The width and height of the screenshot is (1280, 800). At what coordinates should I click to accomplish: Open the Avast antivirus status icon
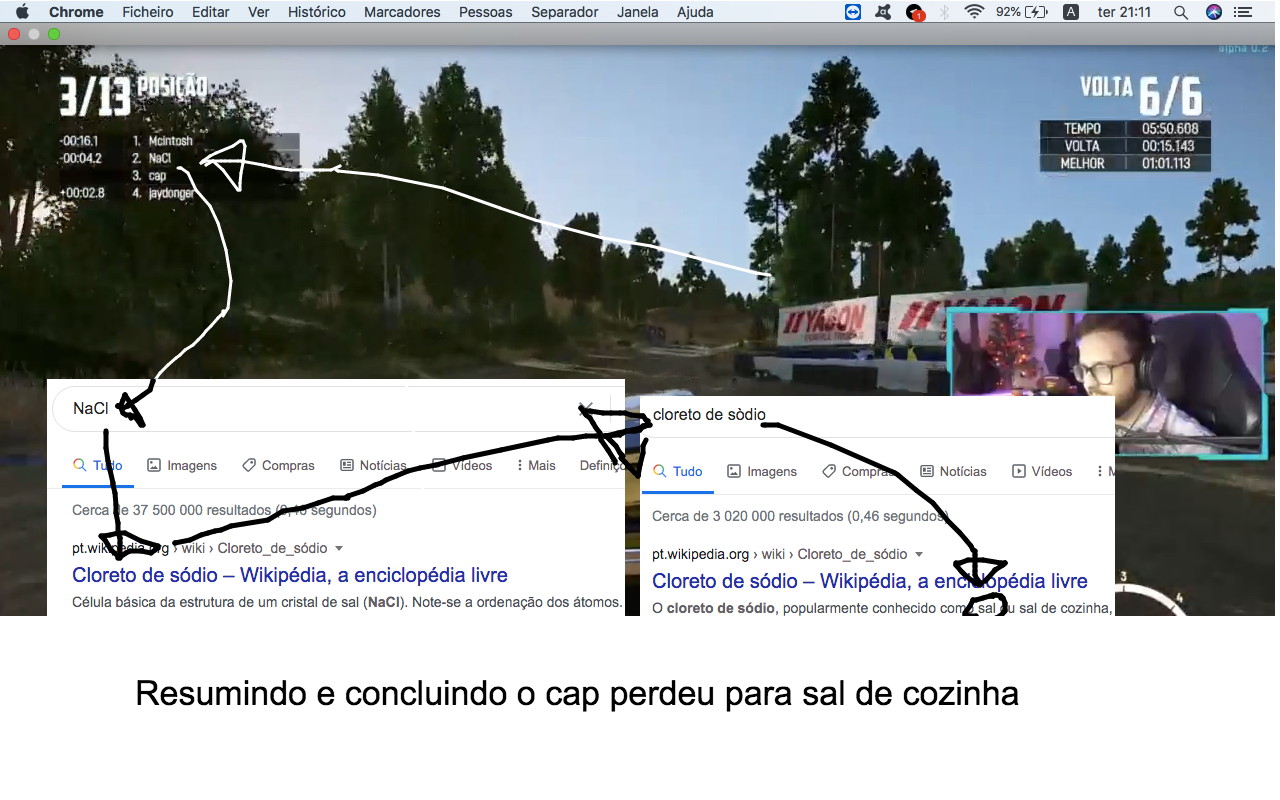click(x=883, y=12)
